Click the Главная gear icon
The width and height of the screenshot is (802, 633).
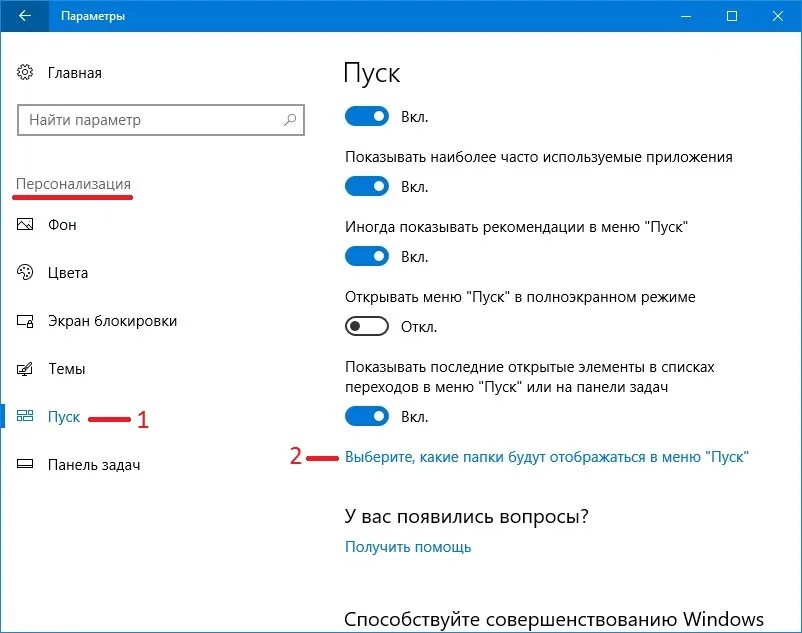(25, 73)
